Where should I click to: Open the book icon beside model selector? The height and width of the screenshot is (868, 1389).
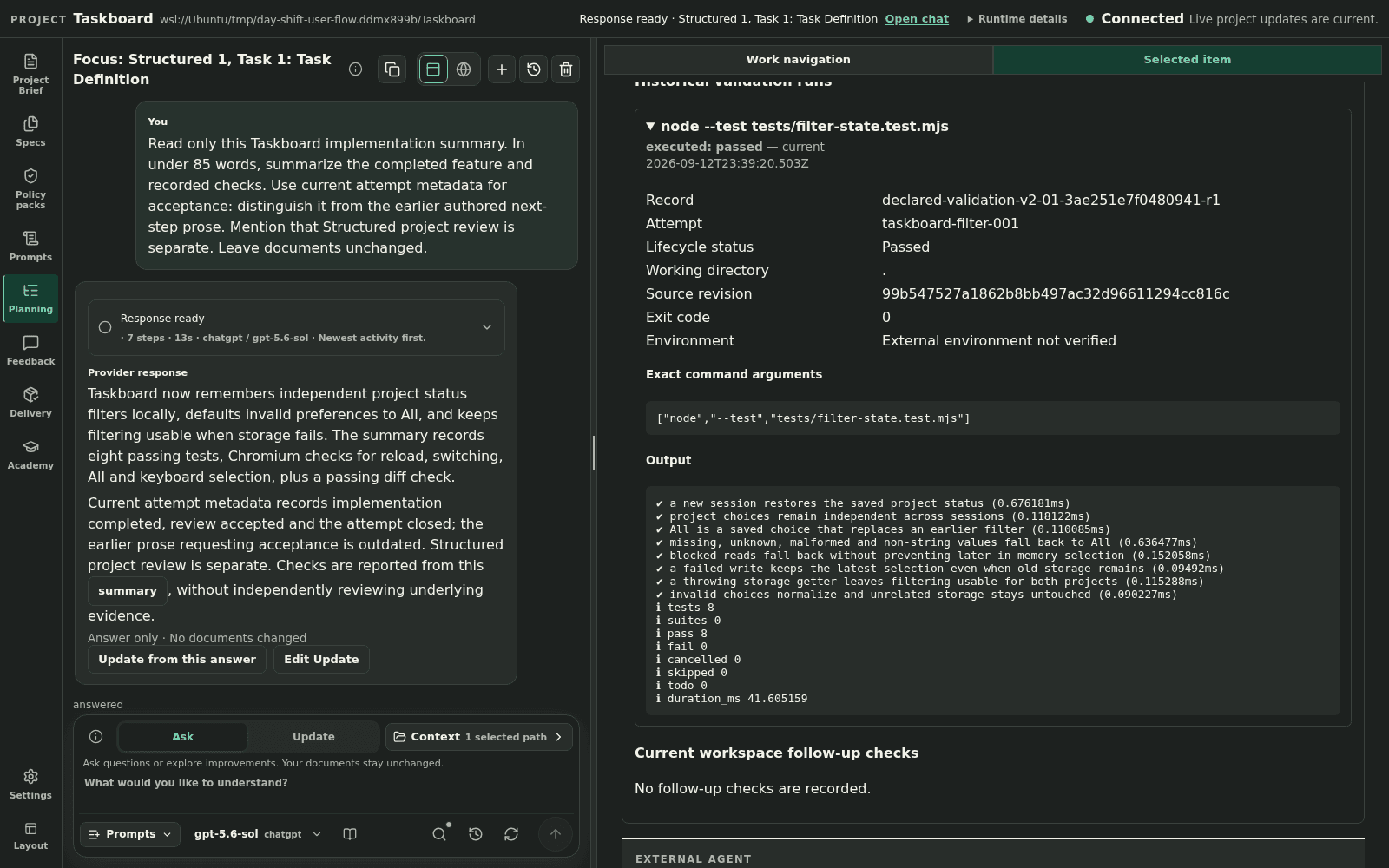point(350,834)
